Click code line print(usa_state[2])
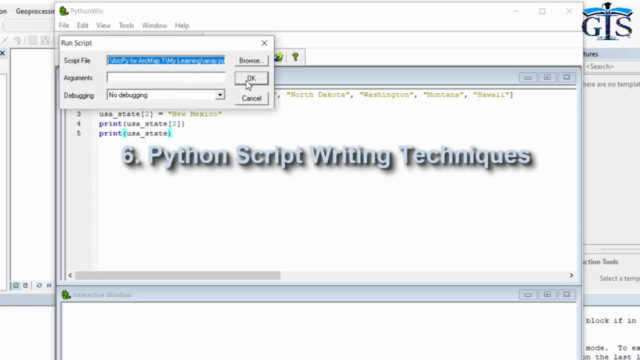The width and height of the screenshot is (640, 360). [x=142, y=124]
